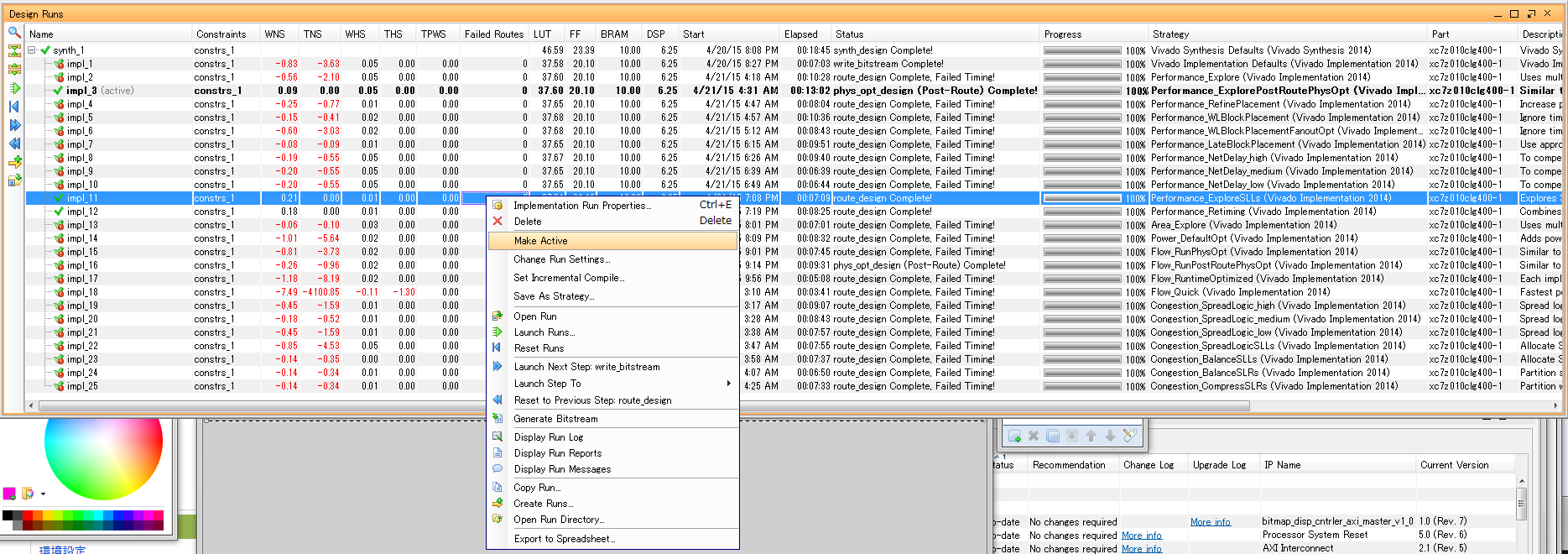
Task: Choose Change Run Settings from context menu
Action: (612, 259)
